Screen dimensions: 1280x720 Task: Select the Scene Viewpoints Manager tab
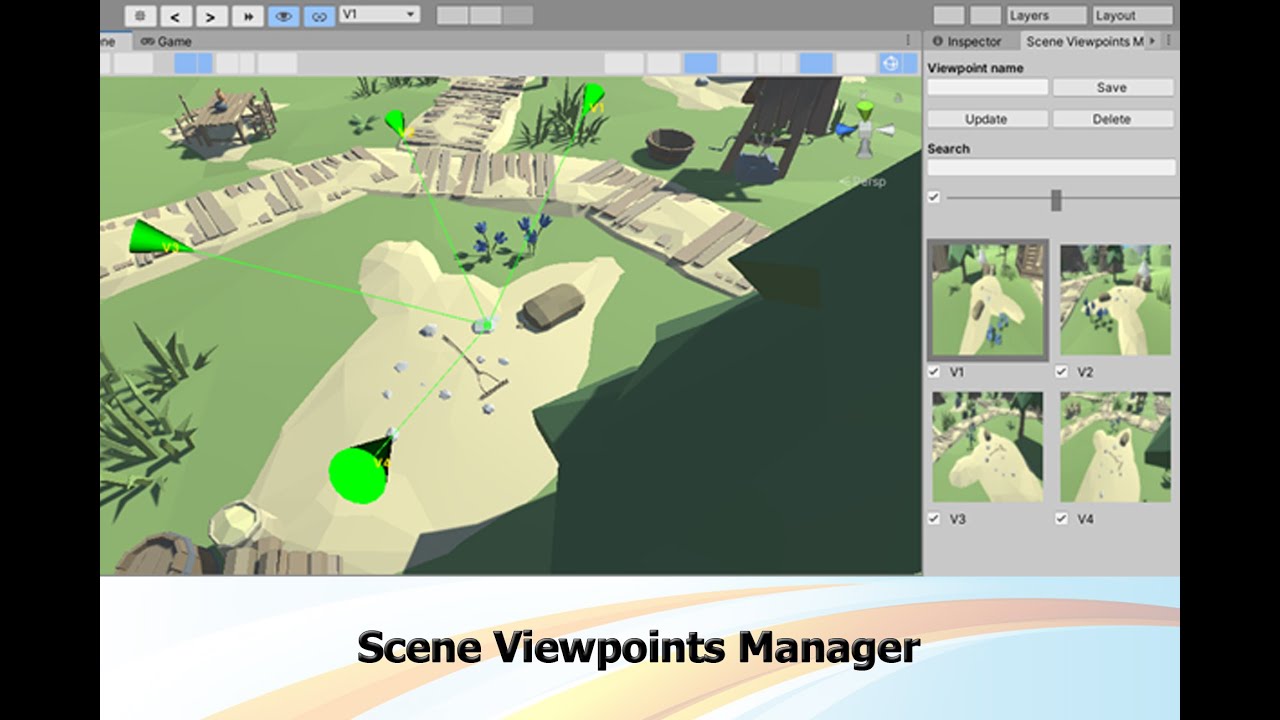coord(1084,41)
